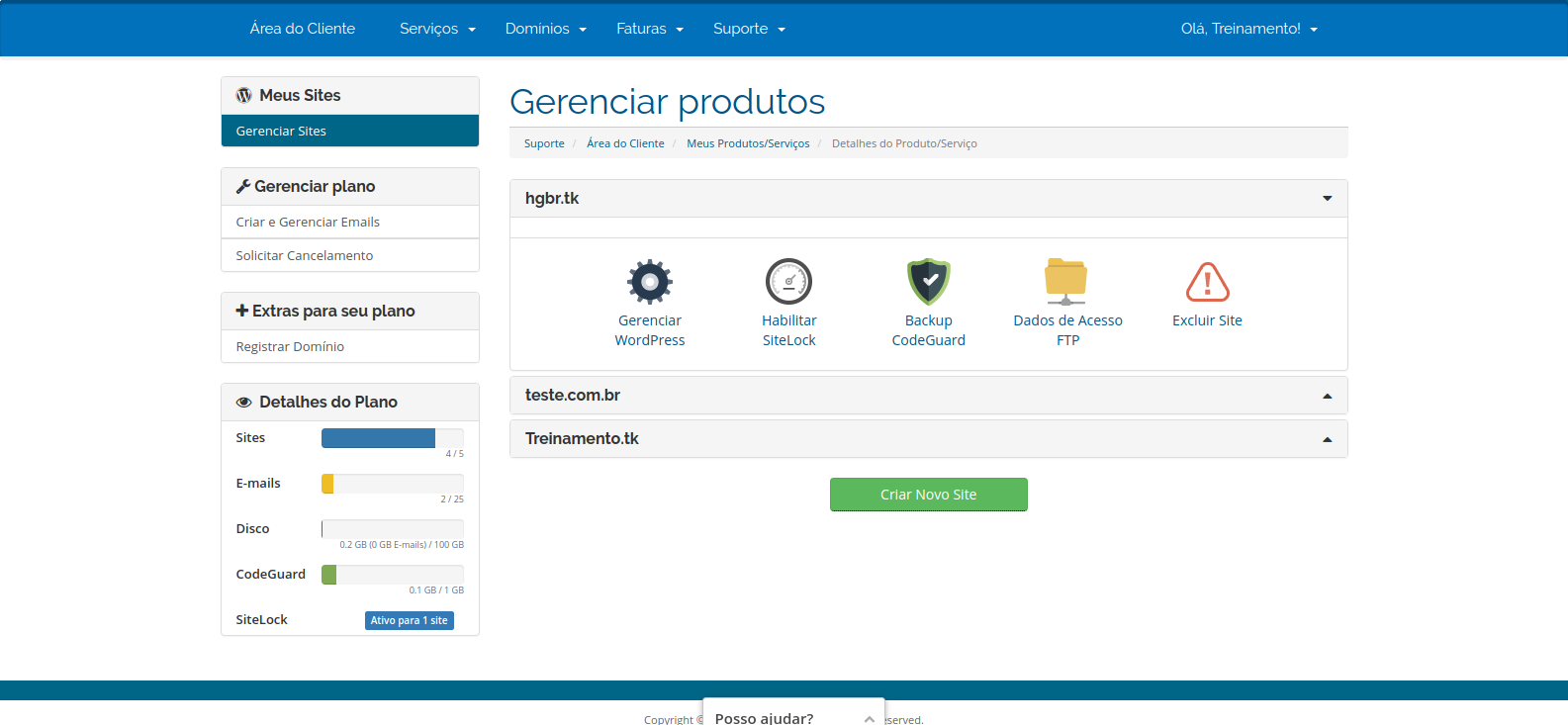Follow the Meus Produtos/Serviços breadcrumb link

tap(748, 143)
